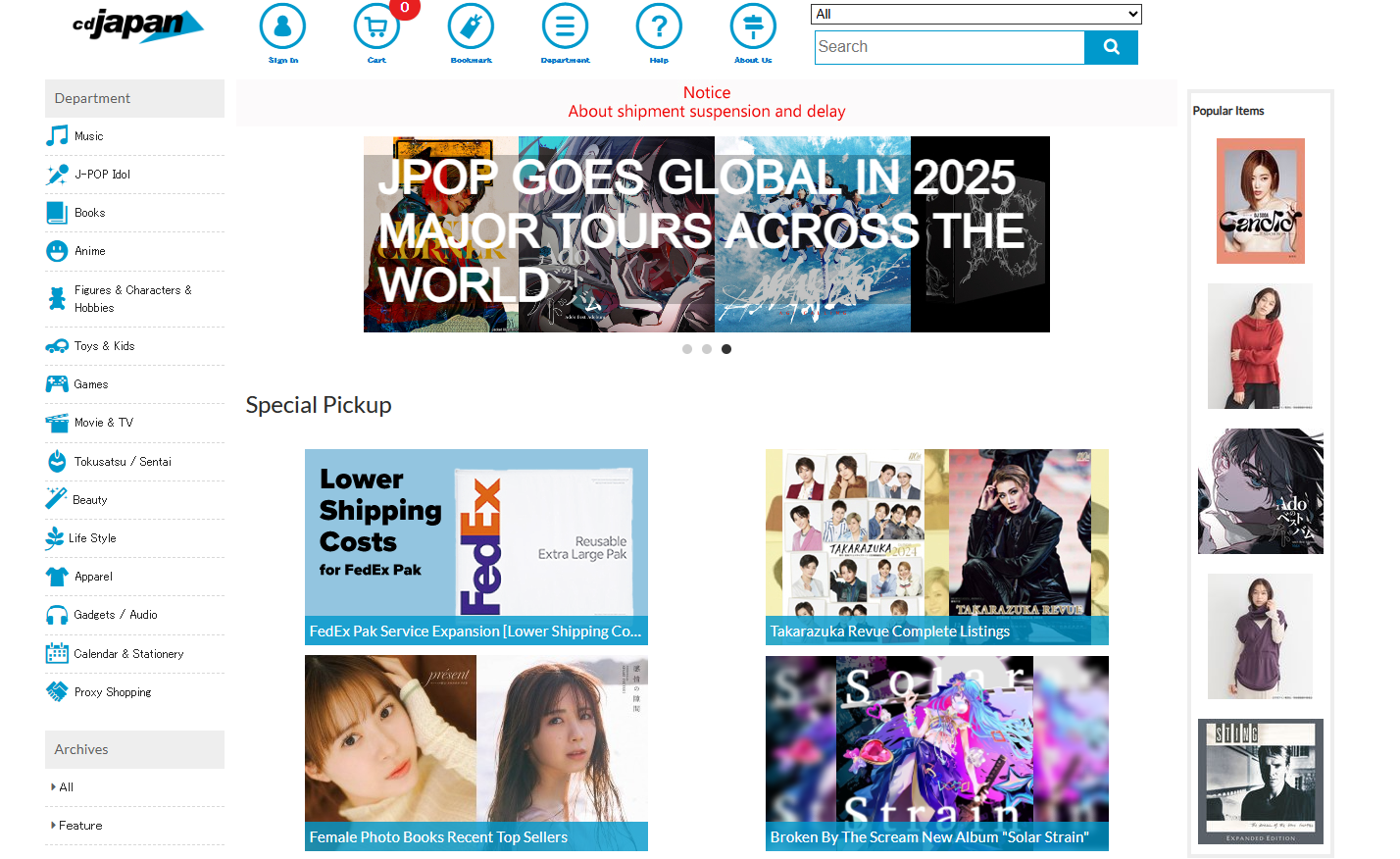
Task: Click the Proxy Shopping handshake icon
Action: click(58, 692)
